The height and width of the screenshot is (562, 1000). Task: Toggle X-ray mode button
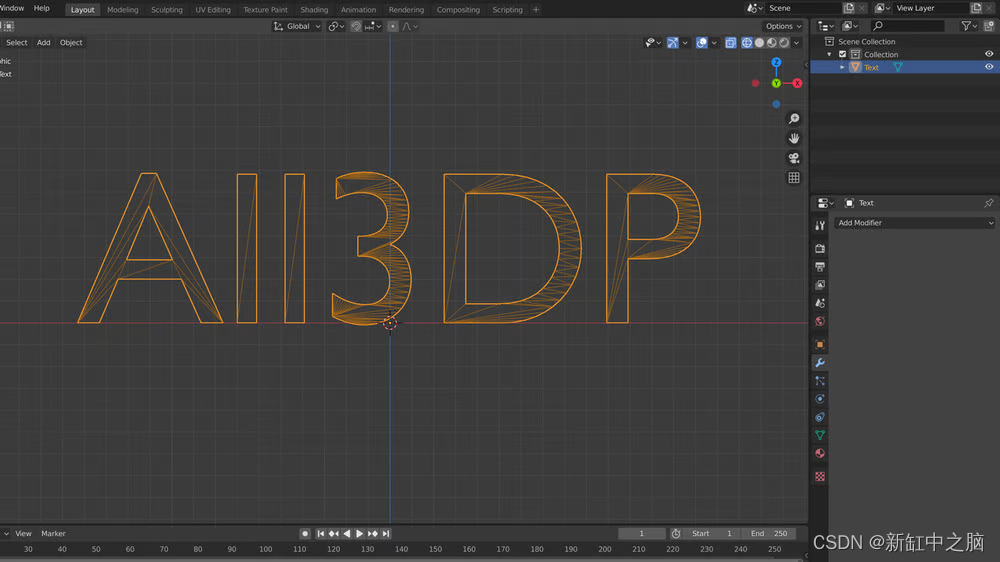click(730, 43)
